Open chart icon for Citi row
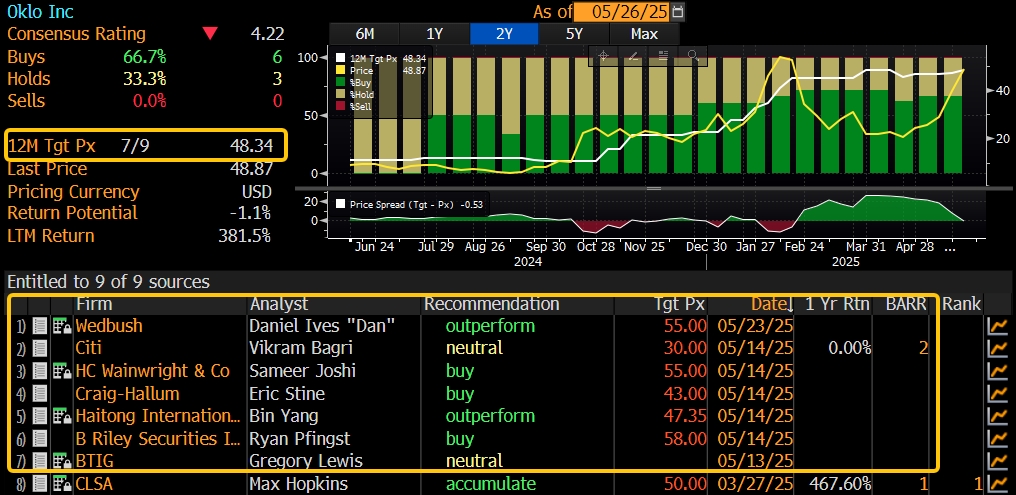 point(997,349)
